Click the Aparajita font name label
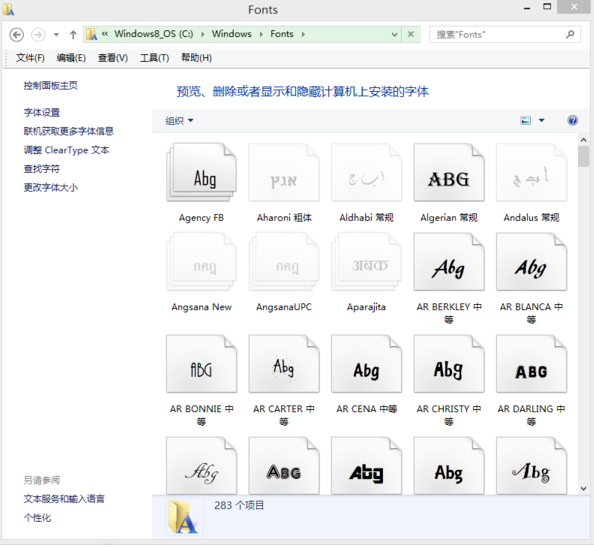Image resolution: width=594 pixels, height=548 pixels. click(x=366, y=307)
